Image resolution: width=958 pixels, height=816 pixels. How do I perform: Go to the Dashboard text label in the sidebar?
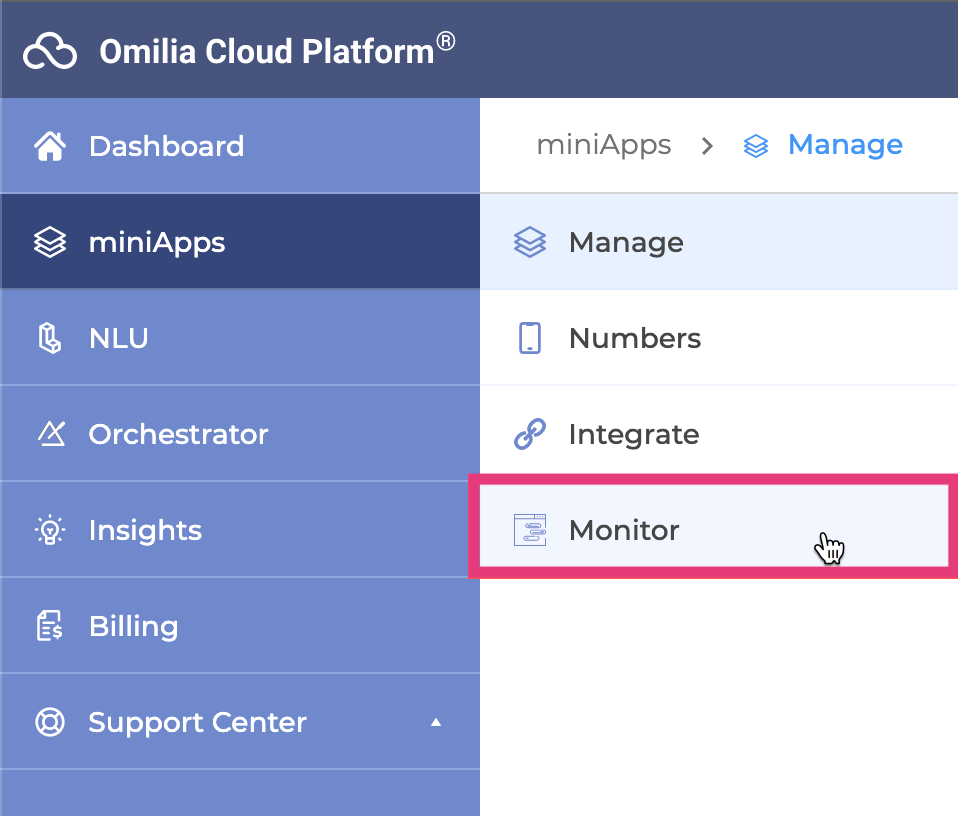coord(166,146)
